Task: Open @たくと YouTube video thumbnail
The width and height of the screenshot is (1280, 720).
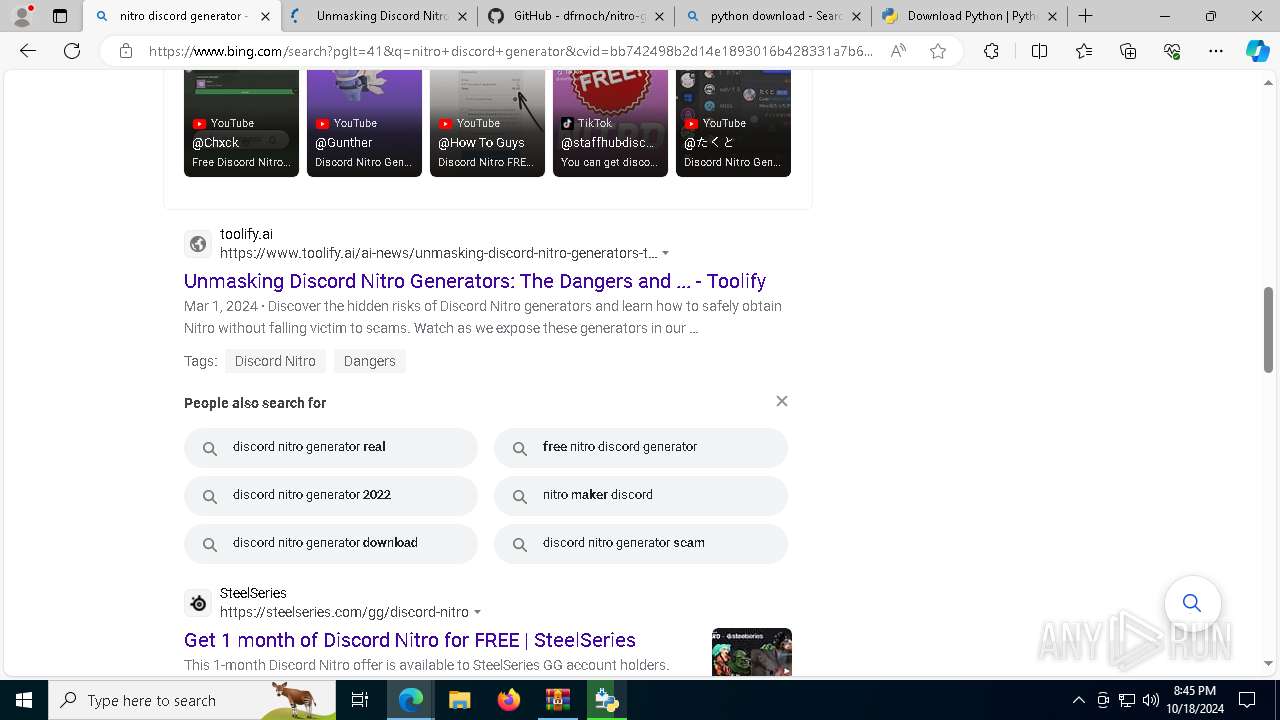Action: pyautogui.click(x=733, y=123)
